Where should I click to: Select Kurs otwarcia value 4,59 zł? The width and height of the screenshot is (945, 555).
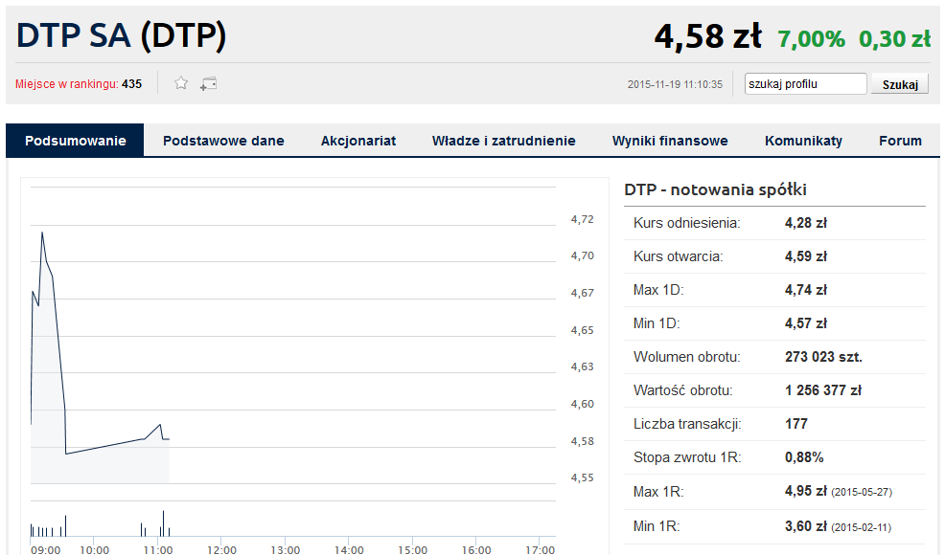click(806, 256)
